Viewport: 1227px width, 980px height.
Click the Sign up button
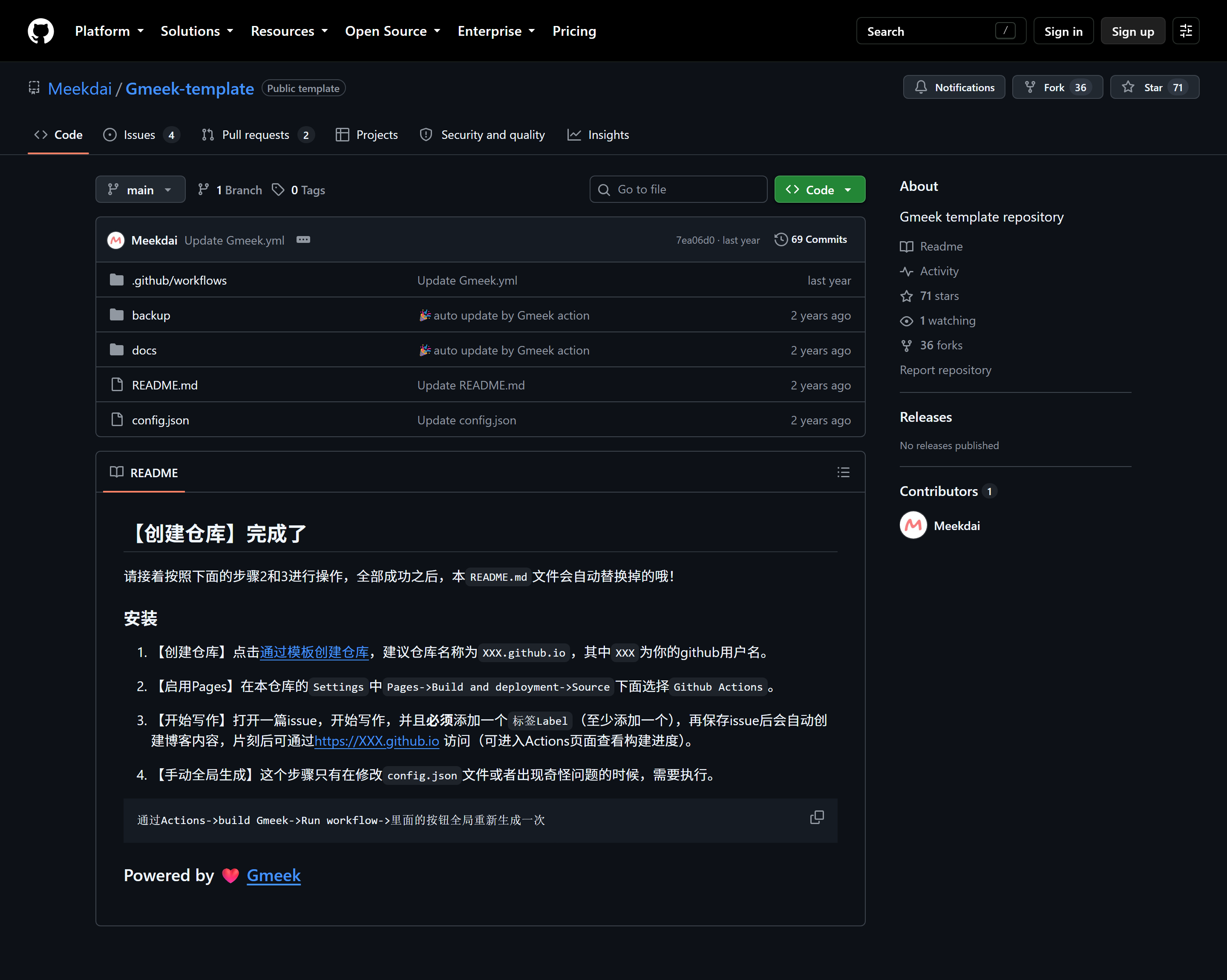click(1132, 31)
